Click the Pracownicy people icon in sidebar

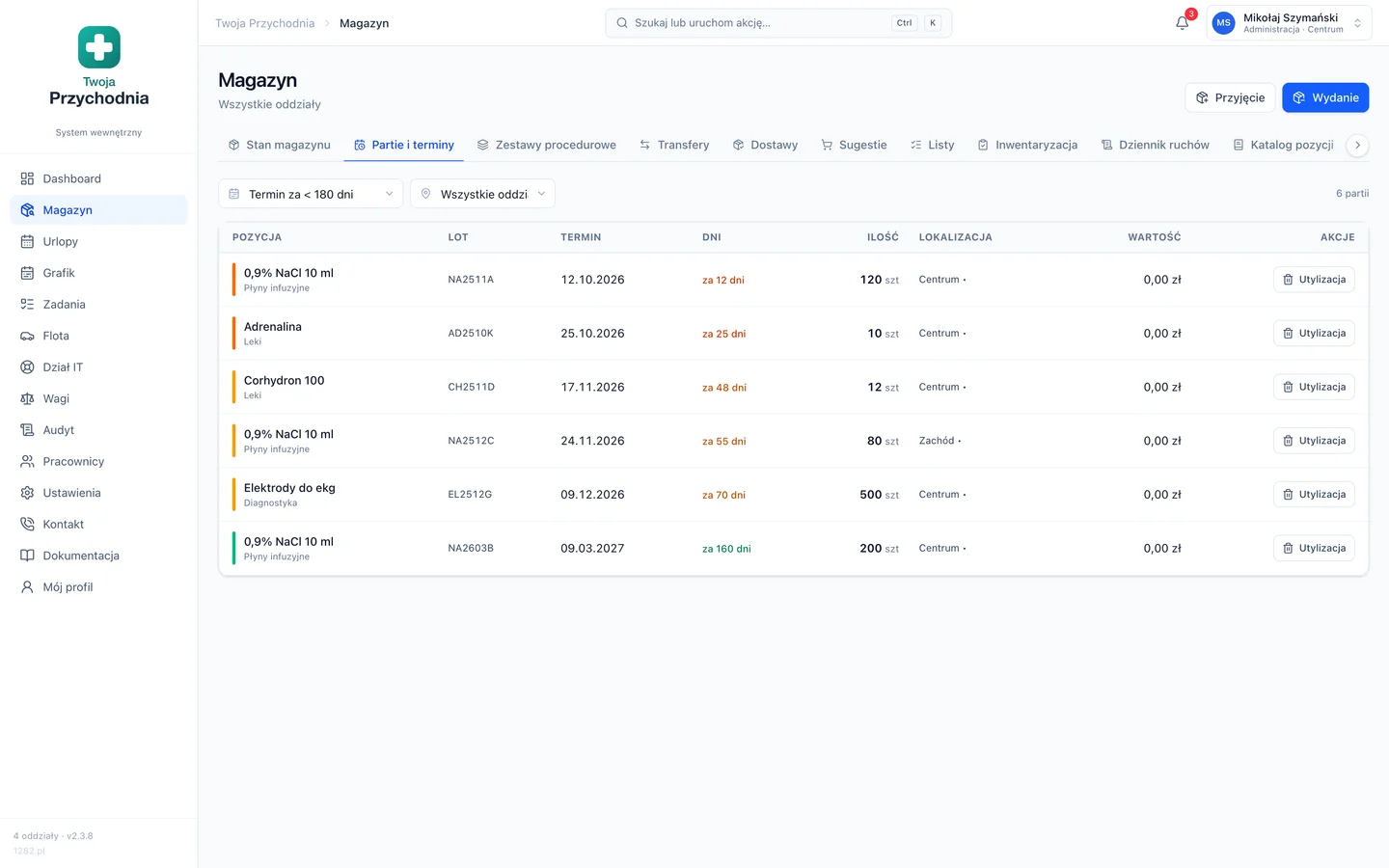point(27,461)
